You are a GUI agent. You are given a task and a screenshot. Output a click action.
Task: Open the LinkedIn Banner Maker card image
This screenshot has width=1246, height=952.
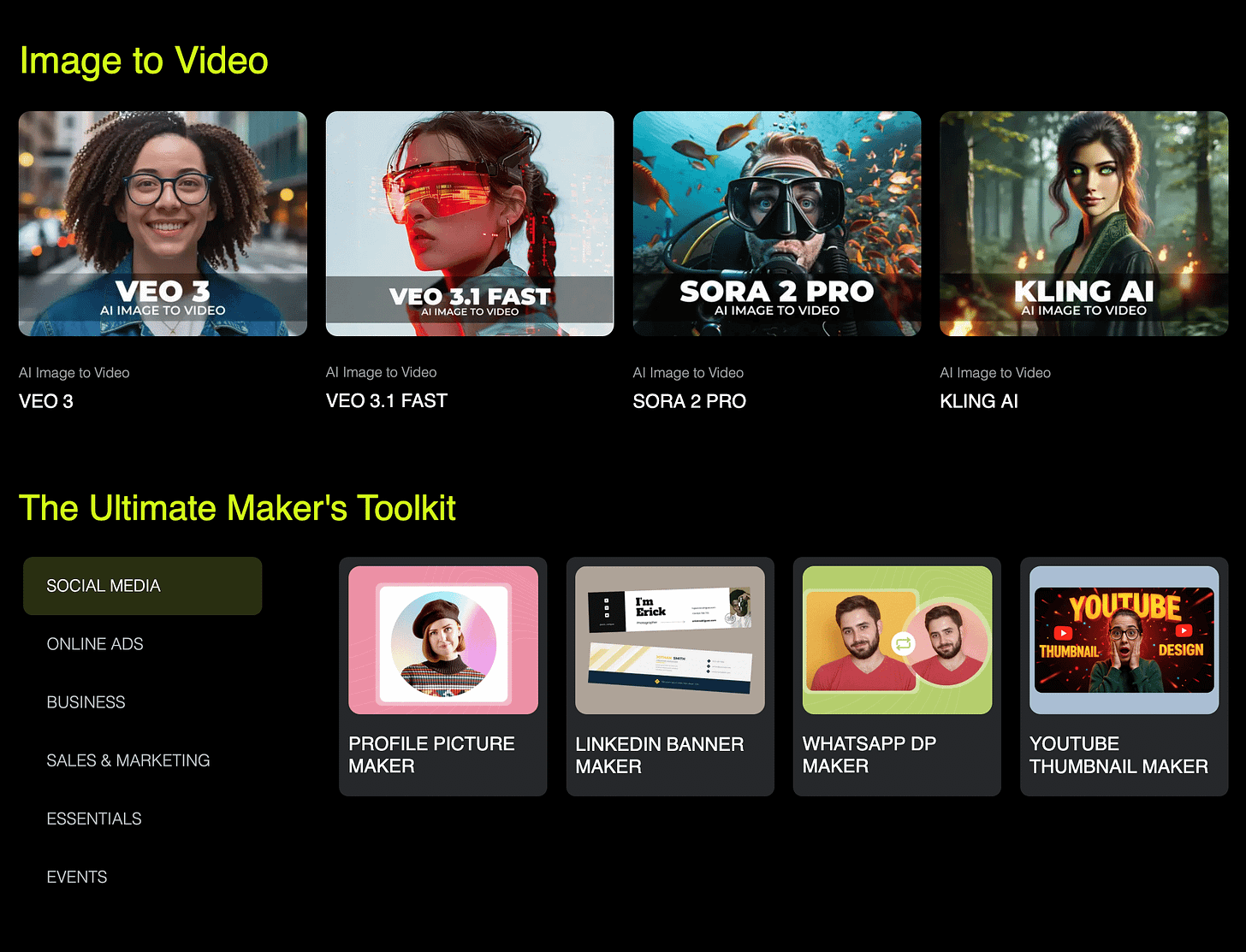[x=670, y=640]
